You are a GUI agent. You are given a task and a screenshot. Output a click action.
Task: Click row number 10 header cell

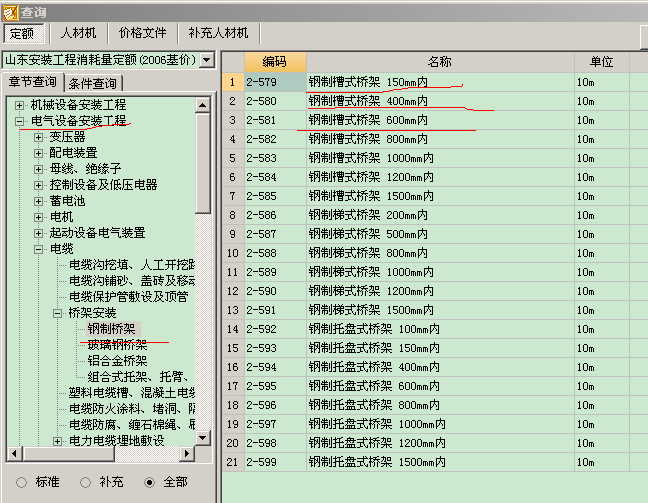click(233, 253)
